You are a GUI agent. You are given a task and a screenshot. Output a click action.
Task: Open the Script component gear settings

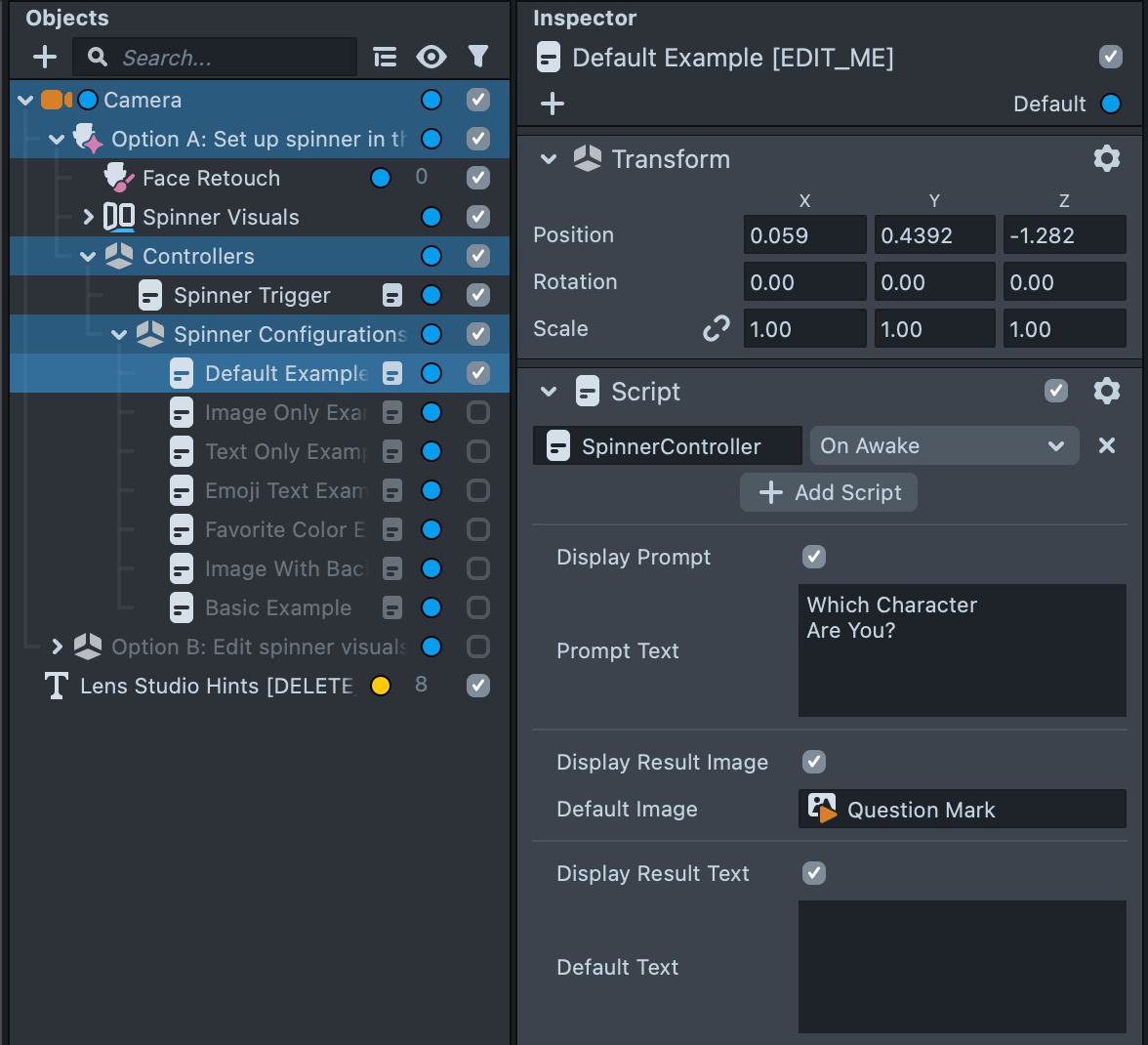pyautogui.click(x=1106, y=392)
